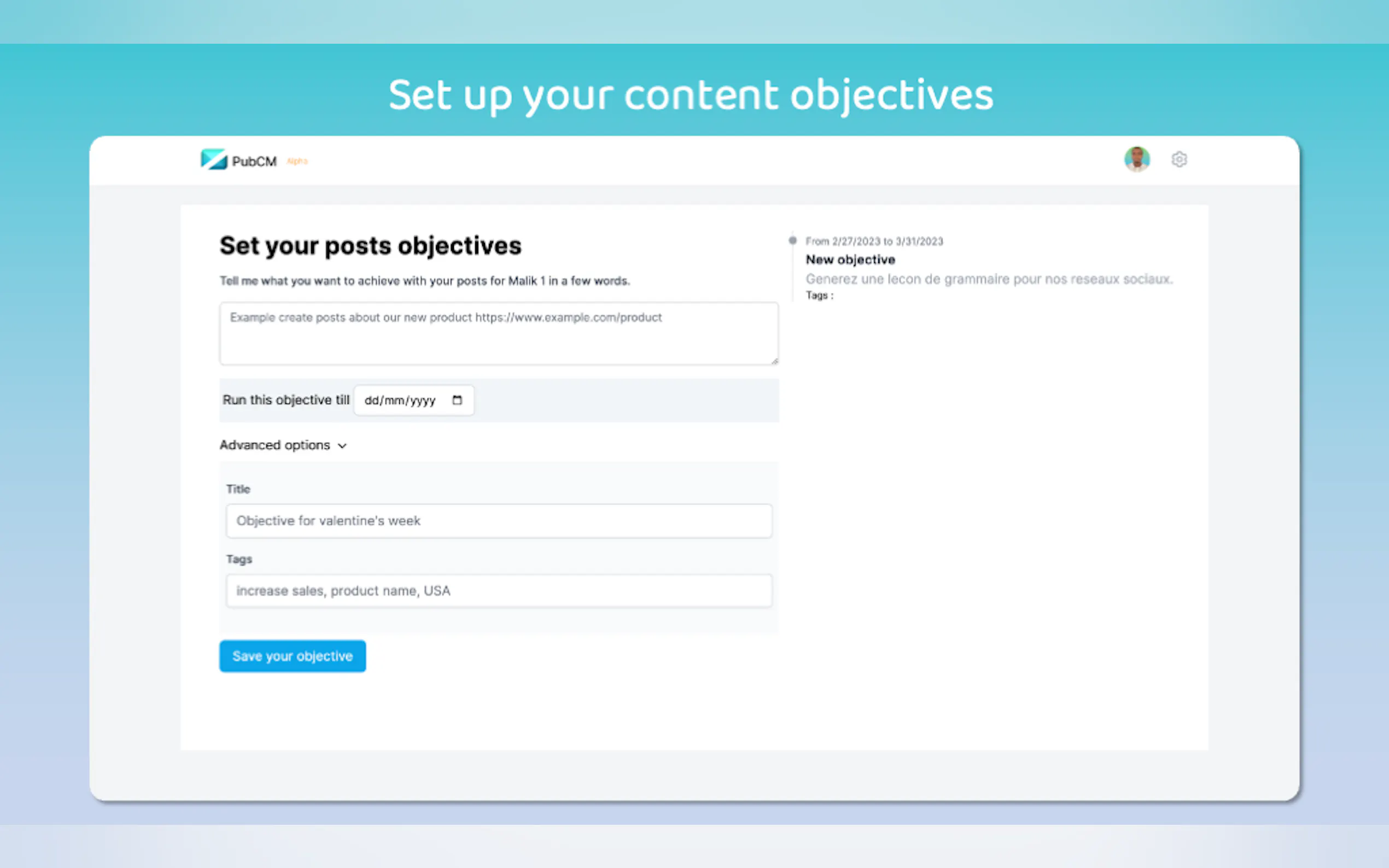Click the 'Tags :' label under New objective
1389x868 pixels.
(x=819, y=296)
